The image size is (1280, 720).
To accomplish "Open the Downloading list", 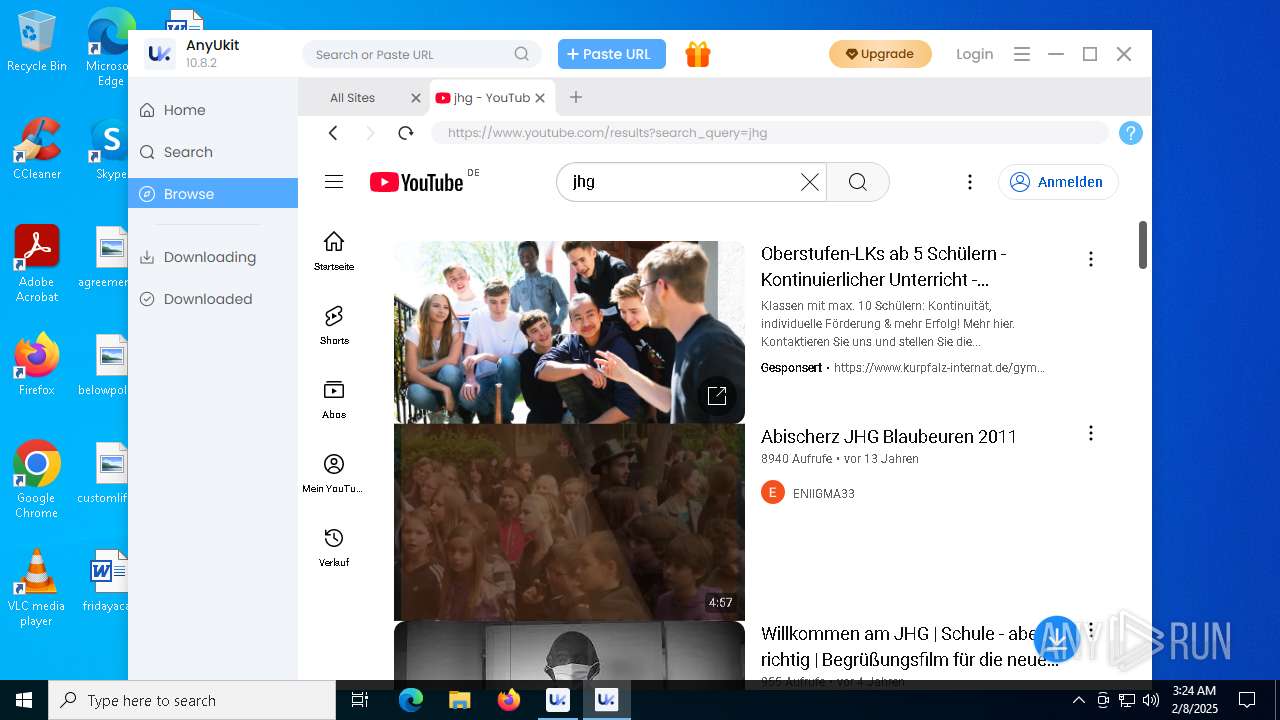I will (213, 257).
